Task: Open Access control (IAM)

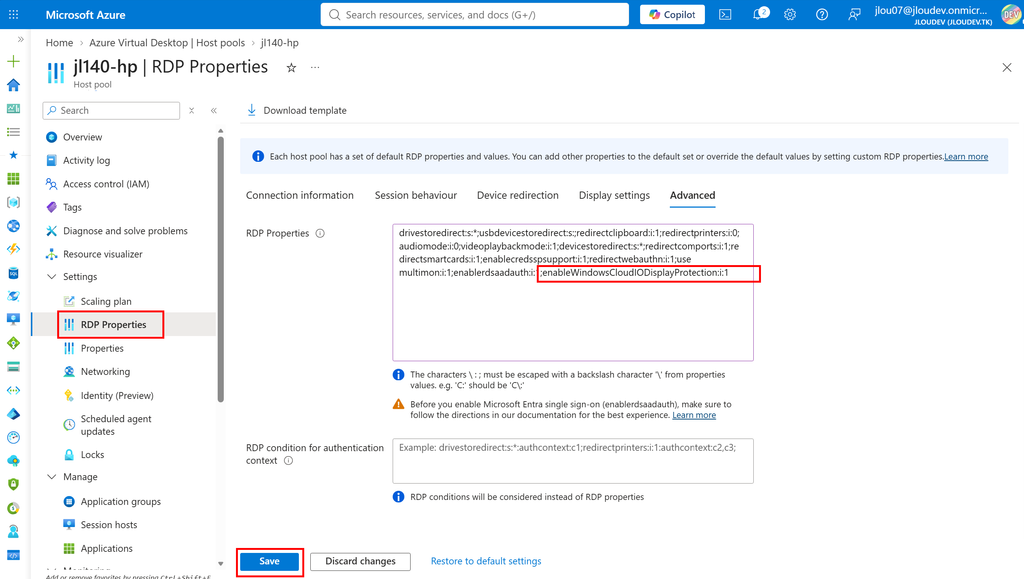Action: 106,184
